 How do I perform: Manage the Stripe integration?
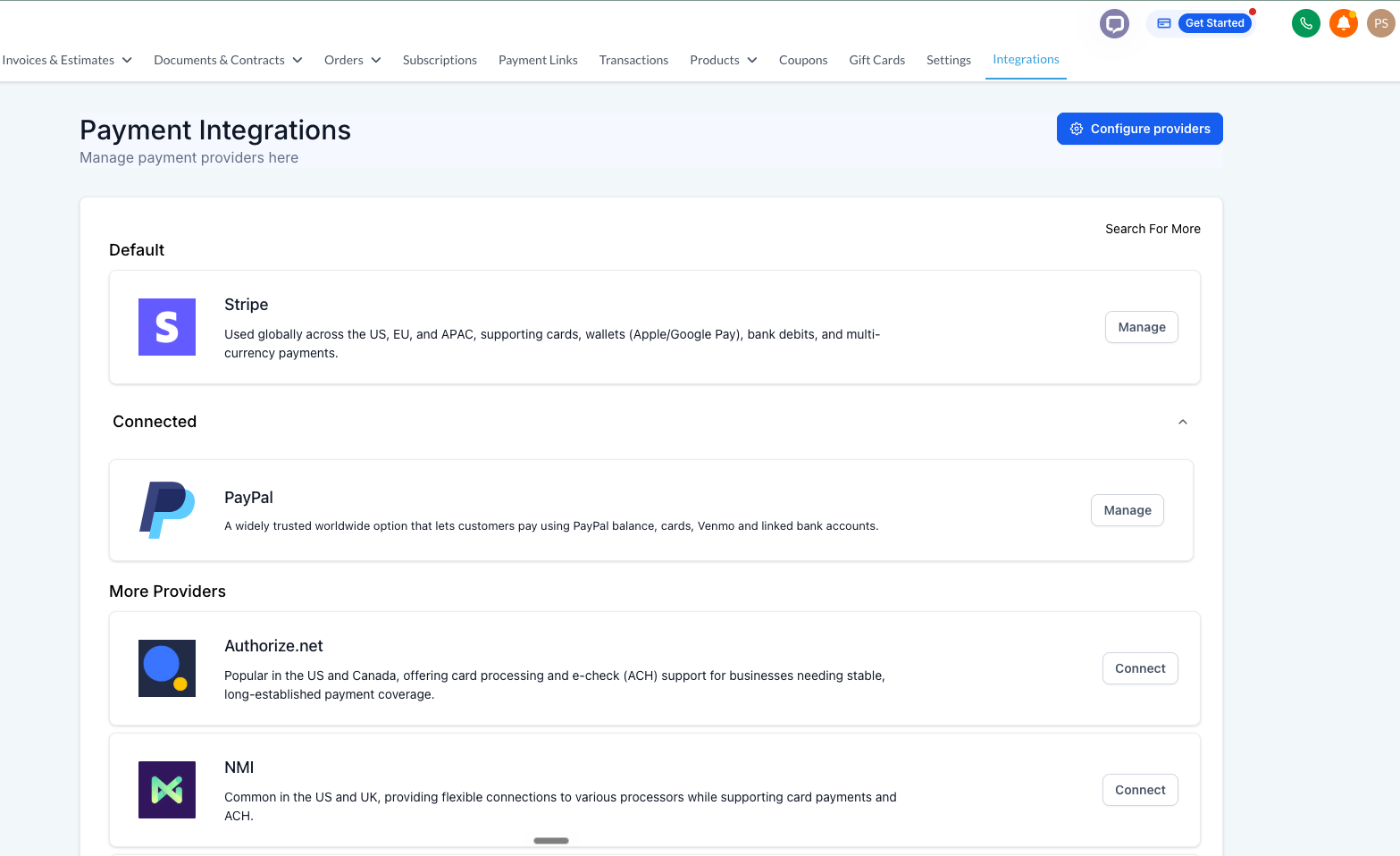[x=1142, y=327]
